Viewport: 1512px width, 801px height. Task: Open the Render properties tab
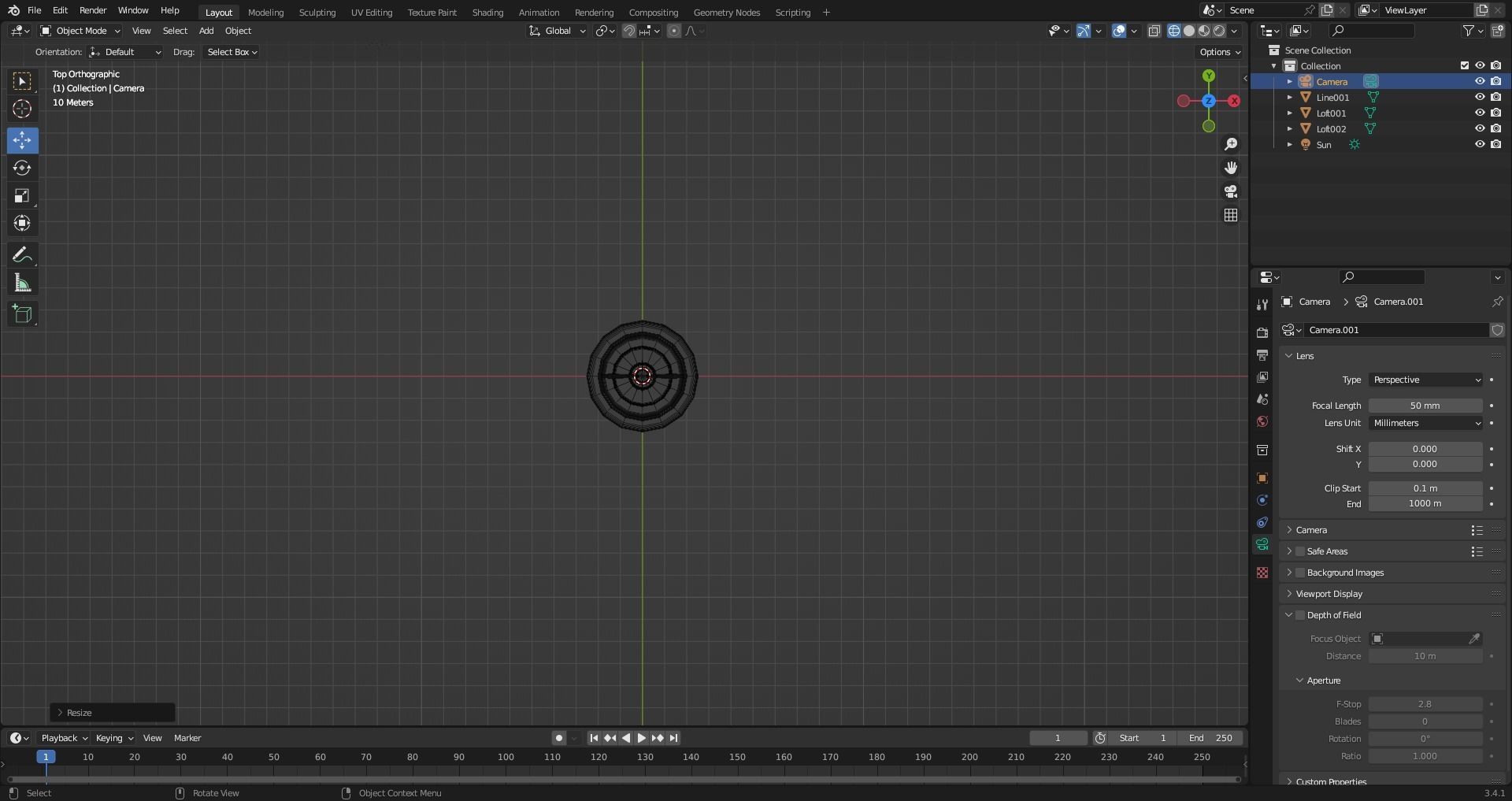(1262, 333)
